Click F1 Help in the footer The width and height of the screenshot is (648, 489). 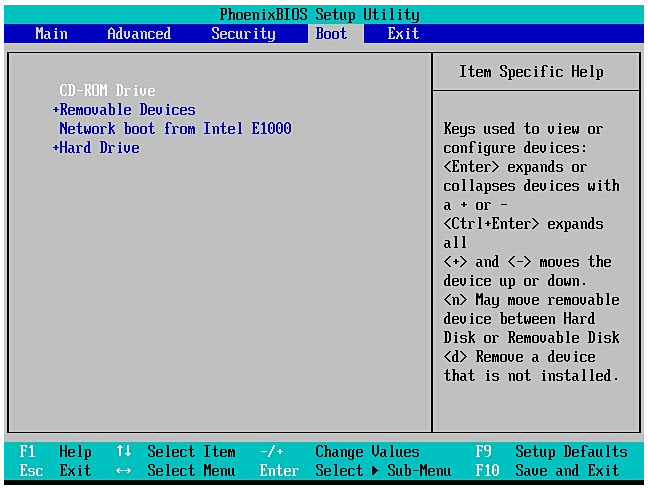coord(55,452)
